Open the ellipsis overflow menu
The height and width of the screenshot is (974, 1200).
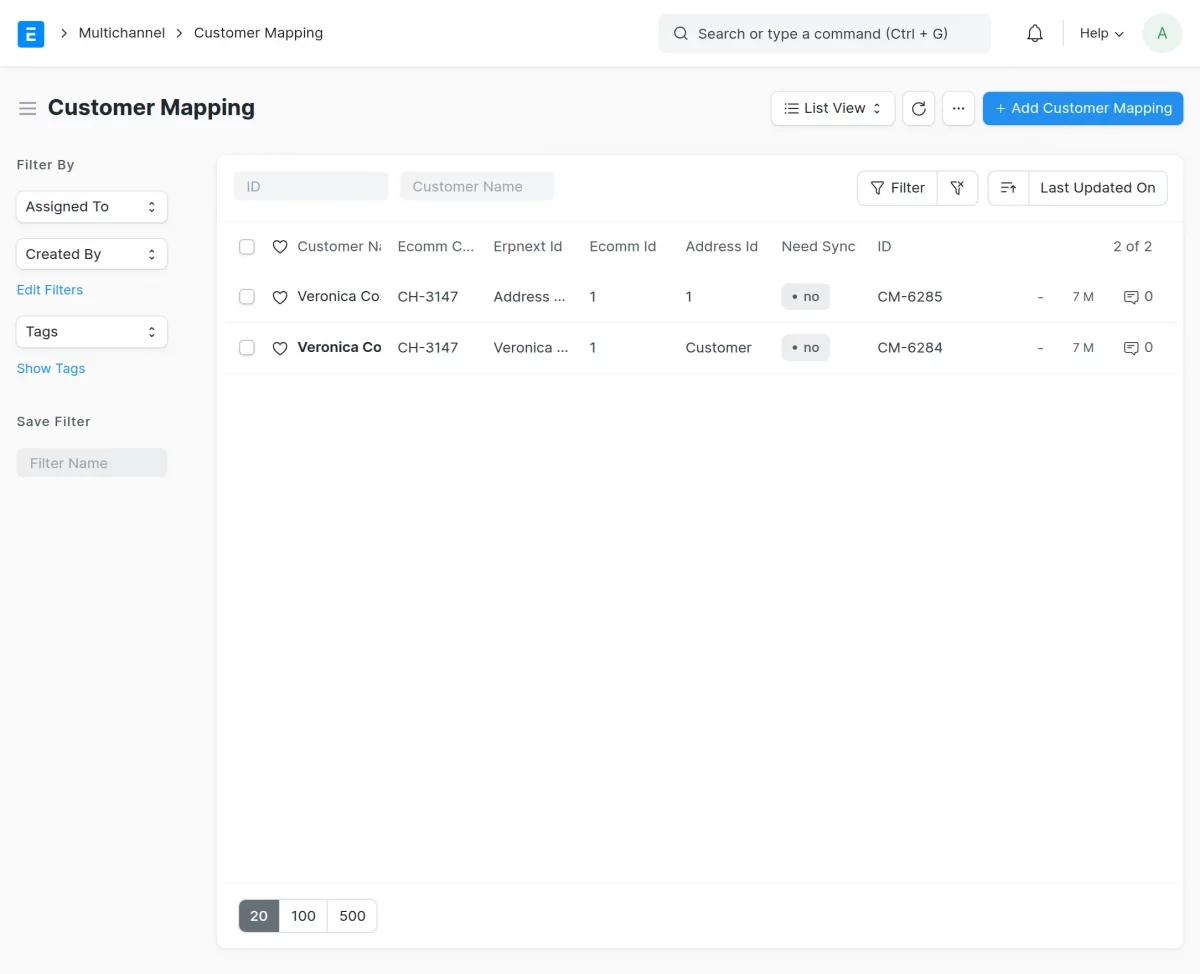pos(958,108)
